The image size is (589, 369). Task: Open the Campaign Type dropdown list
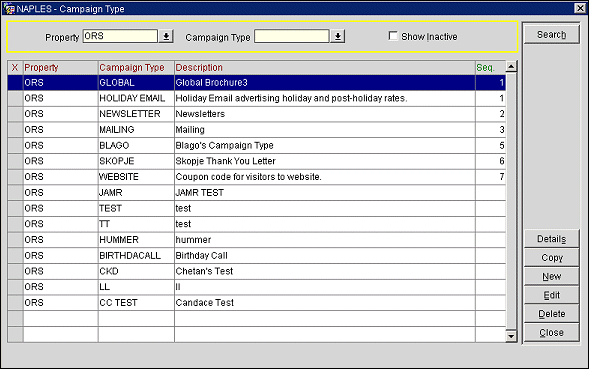(338, 36)
